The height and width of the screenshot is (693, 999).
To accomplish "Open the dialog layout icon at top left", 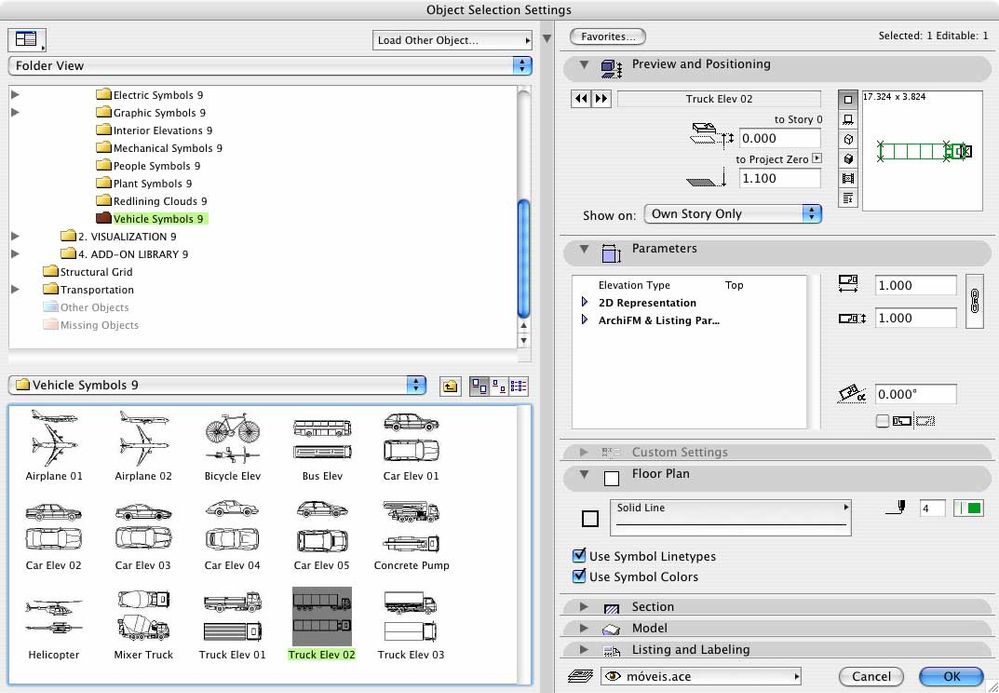I will (x=26, y=40).
